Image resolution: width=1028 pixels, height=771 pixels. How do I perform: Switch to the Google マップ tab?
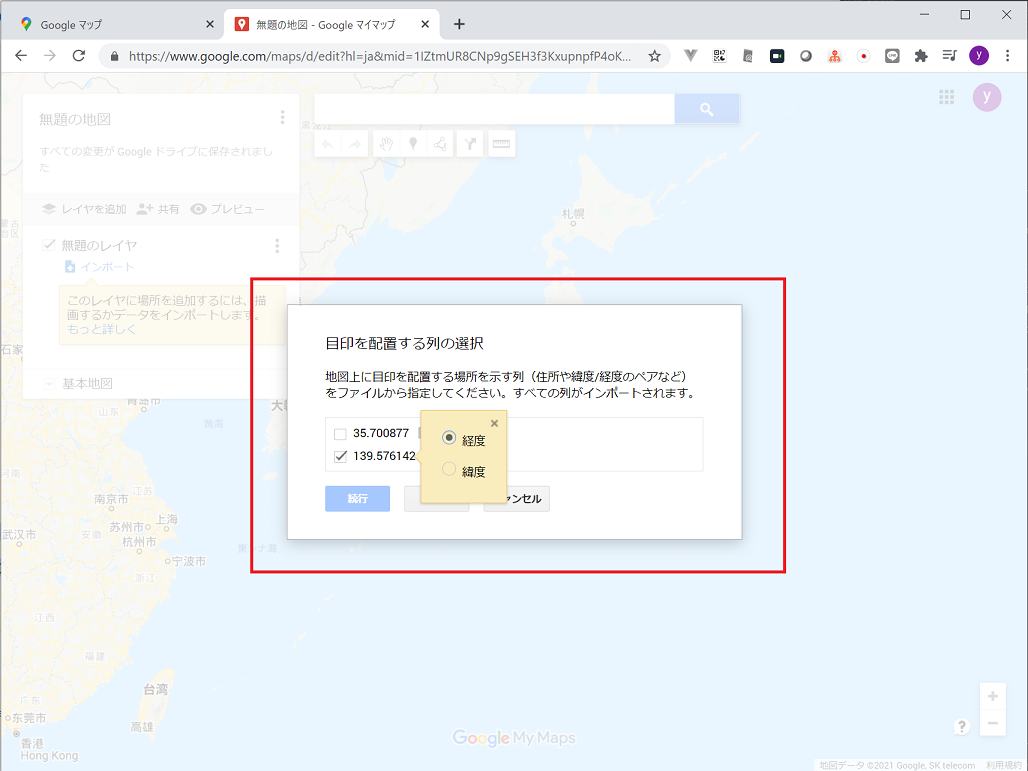[110, 22]
